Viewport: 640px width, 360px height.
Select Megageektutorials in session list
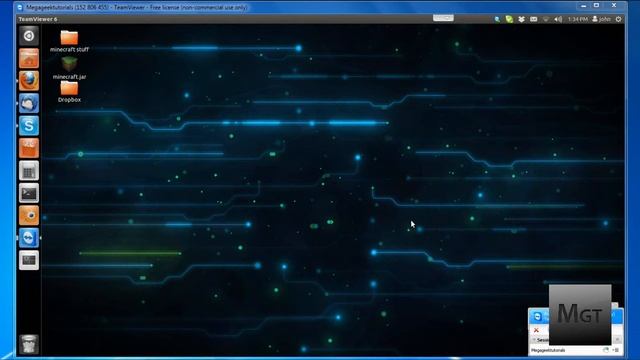tap(548, 350)
